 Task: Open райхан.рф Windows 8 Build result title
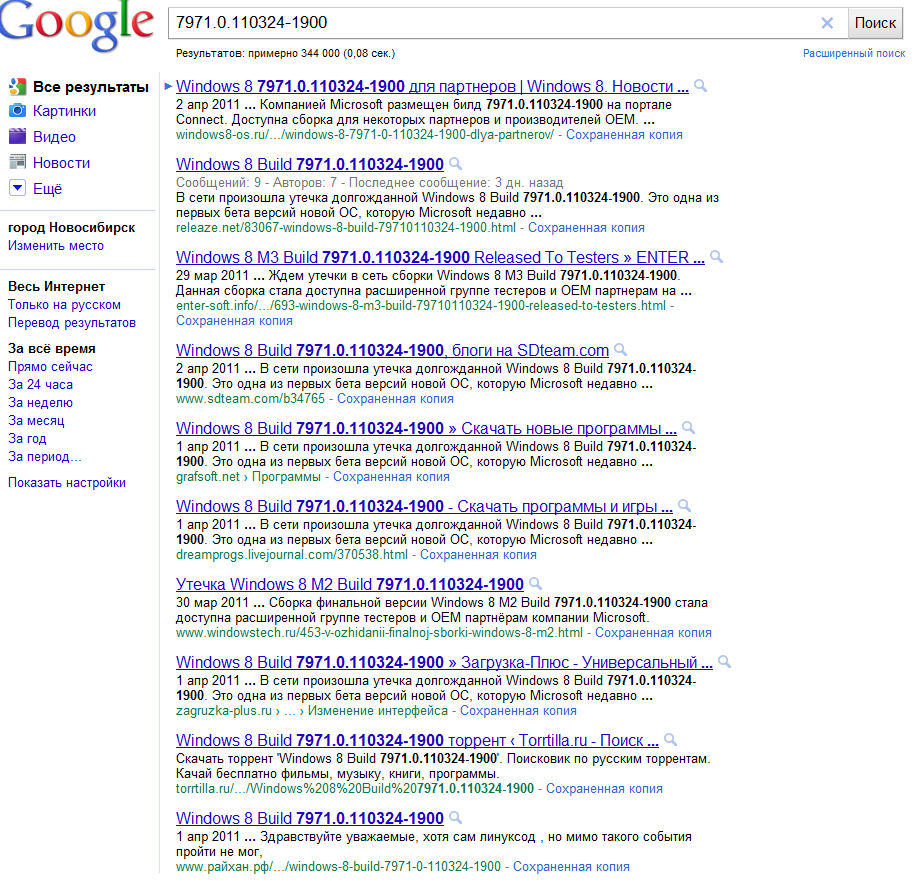click(x=310, y=818)
